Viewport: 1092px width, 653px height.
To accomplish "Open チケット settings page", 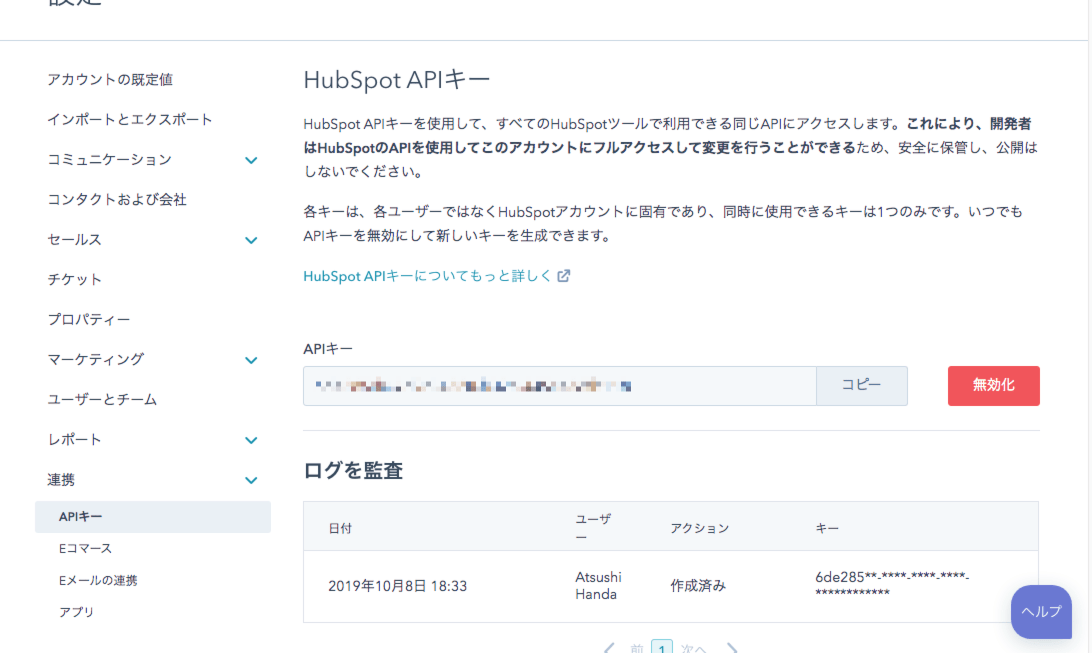I will click(x=75, y=279).
